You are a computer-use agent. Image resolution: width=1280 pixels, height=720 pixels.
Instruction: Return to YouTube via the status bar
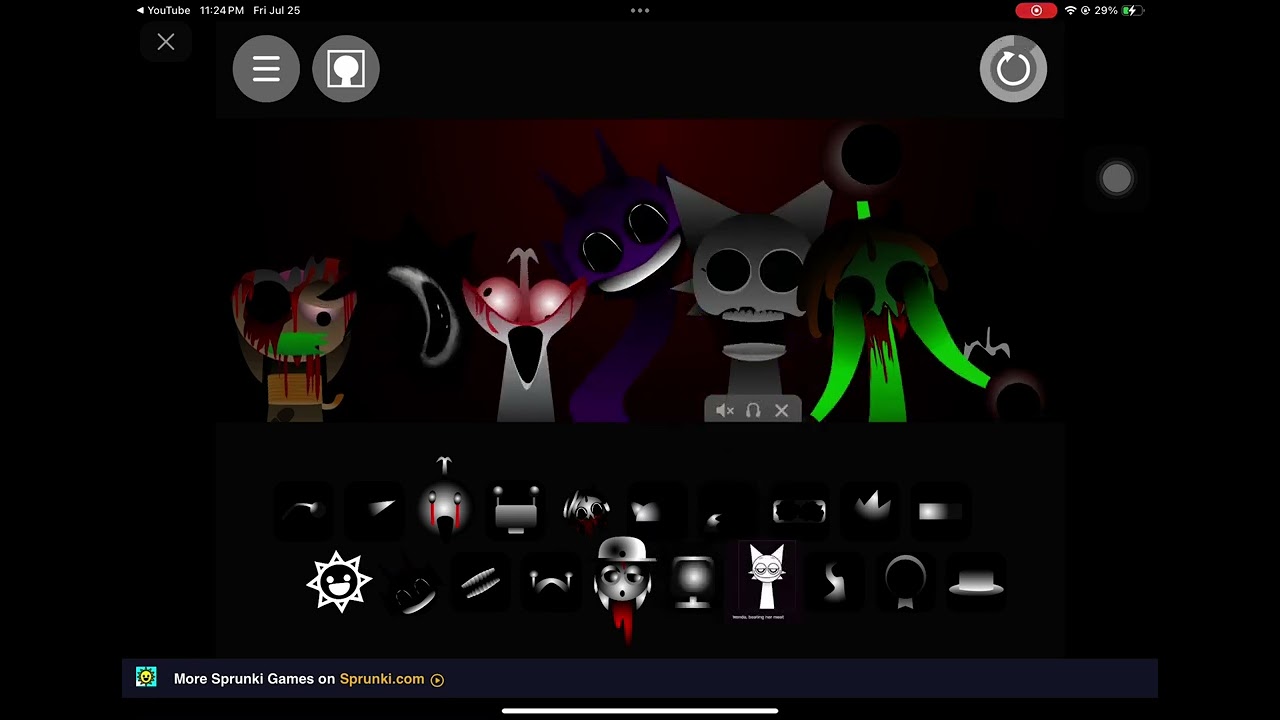pos(164,10)
